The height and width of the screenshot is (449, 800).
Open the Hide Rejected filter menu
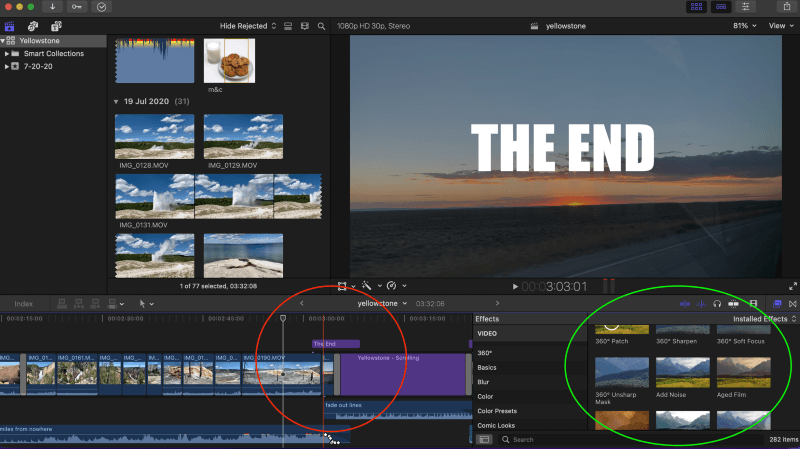click(x=248, y=26)
